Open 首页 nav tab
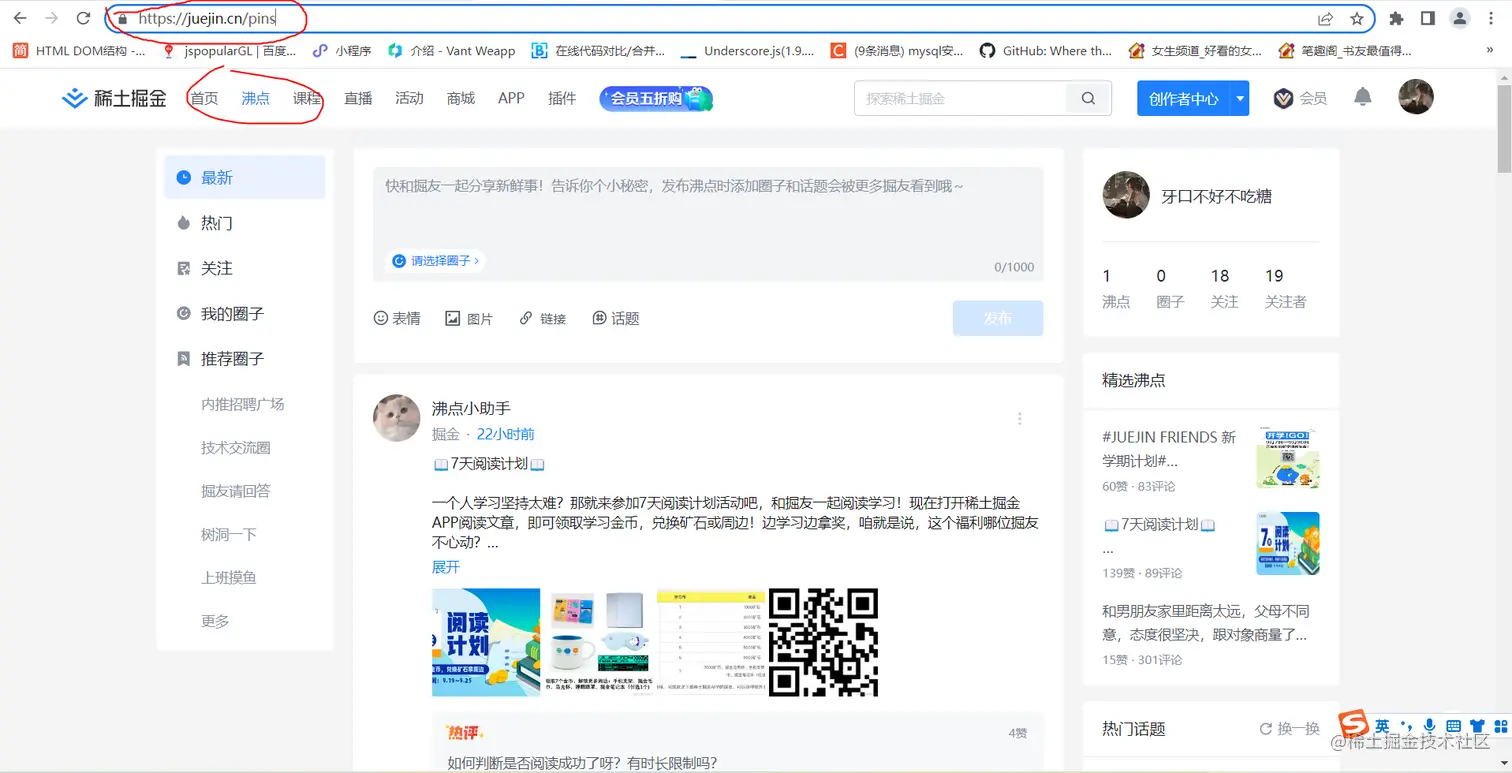This screenshot has height=773, width=1512. point(204,98)
